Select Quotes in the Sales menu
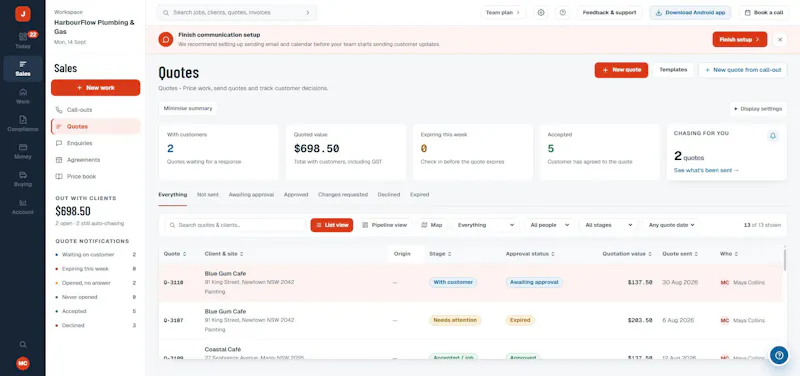The width and height of the screenshot is (800, 376). [x=95, y=127]
